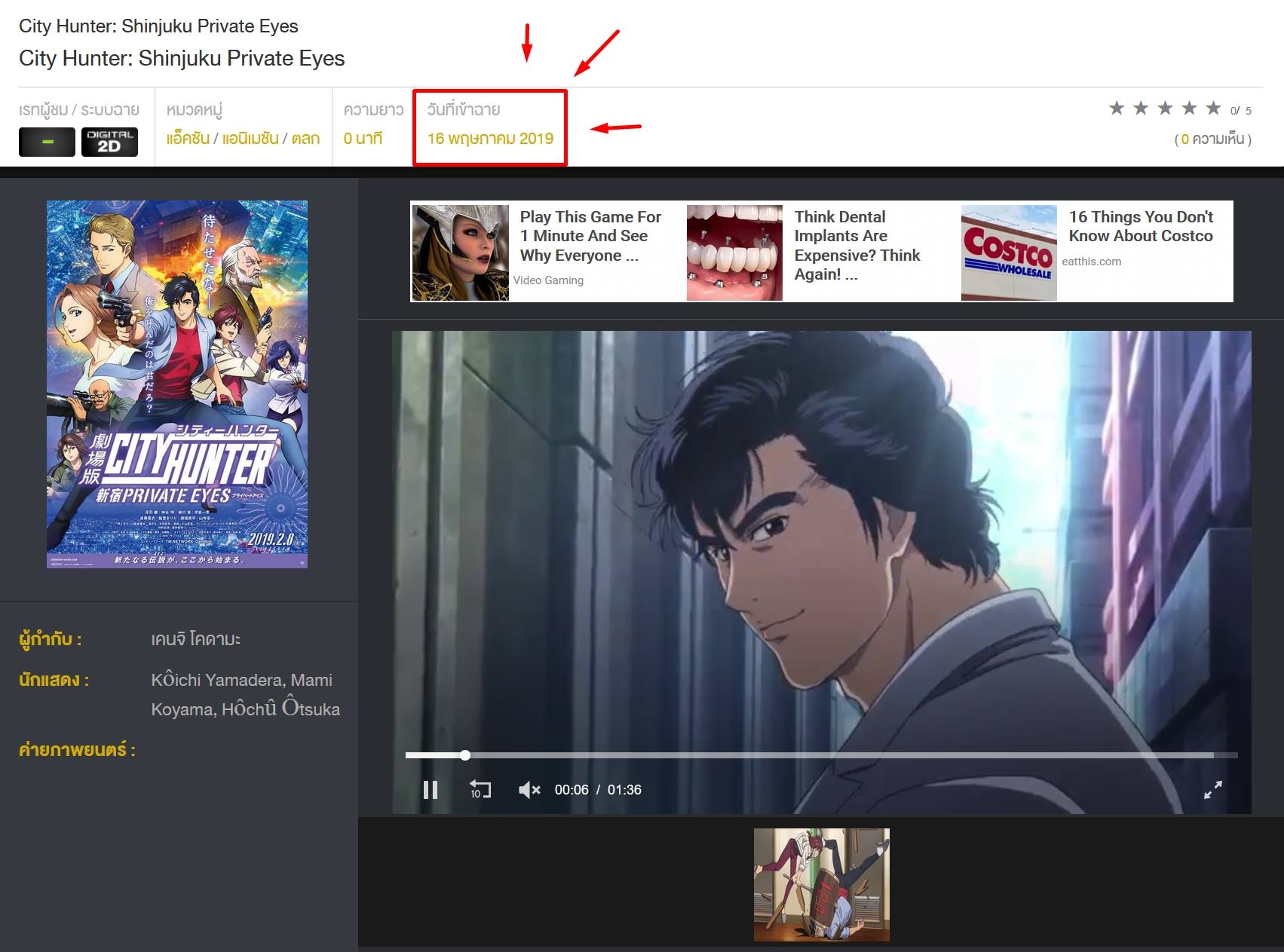
Task: Select the trailer thumbnail below the video
Action: 822,885
